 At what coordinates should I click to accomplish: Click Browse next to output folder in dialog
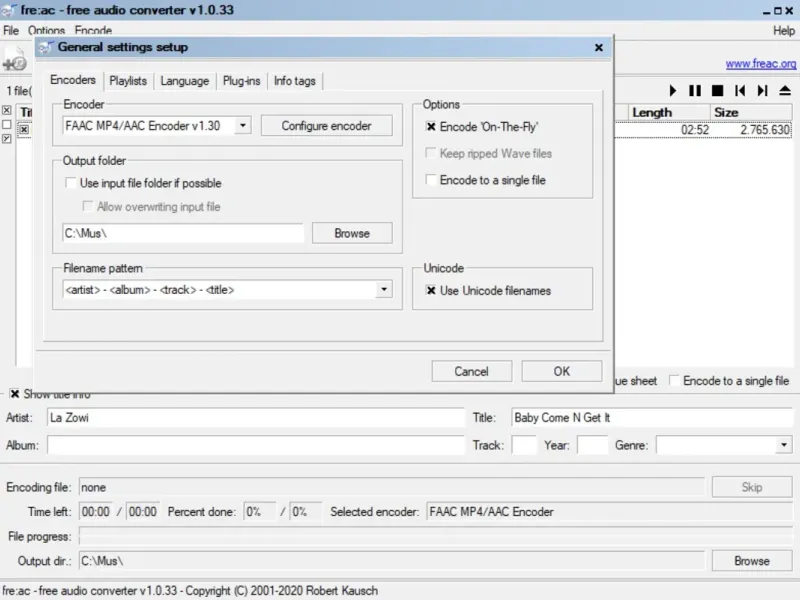pos(352,233)
